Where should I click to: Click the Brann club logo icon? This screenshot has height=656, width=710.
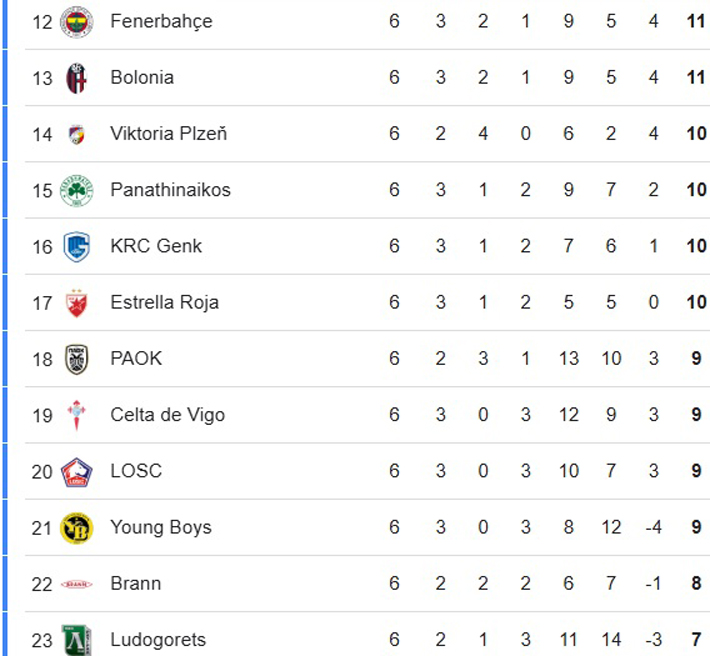[x=76, y=584]
